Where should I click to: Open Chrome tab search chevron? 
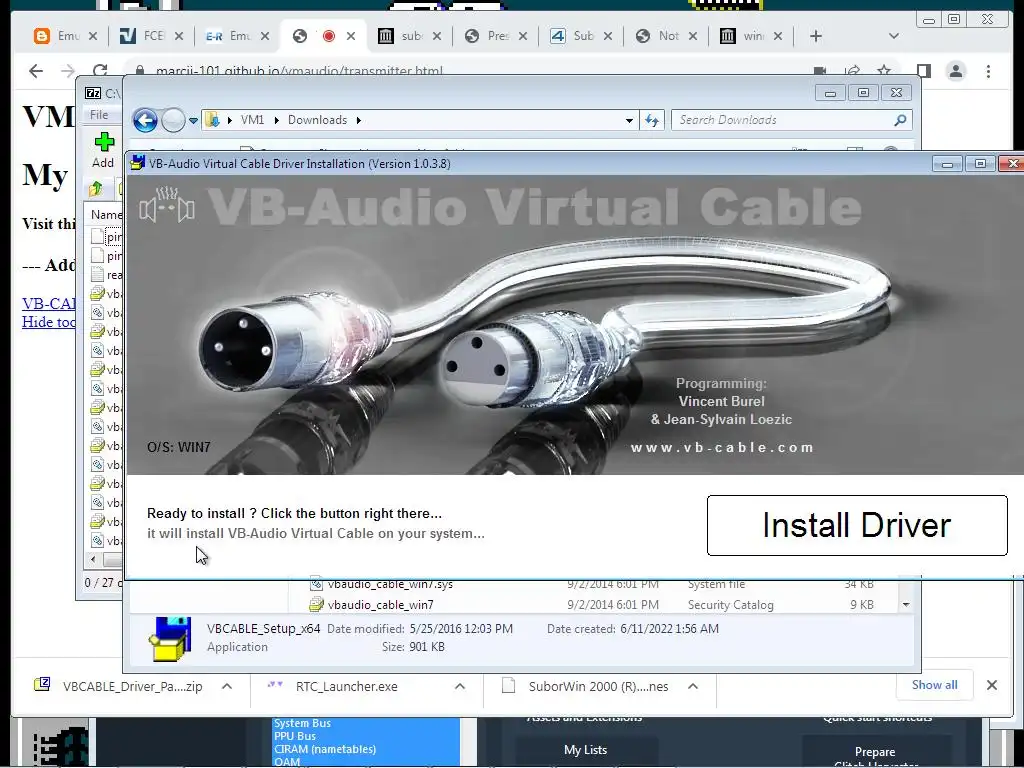pos(894,36)
